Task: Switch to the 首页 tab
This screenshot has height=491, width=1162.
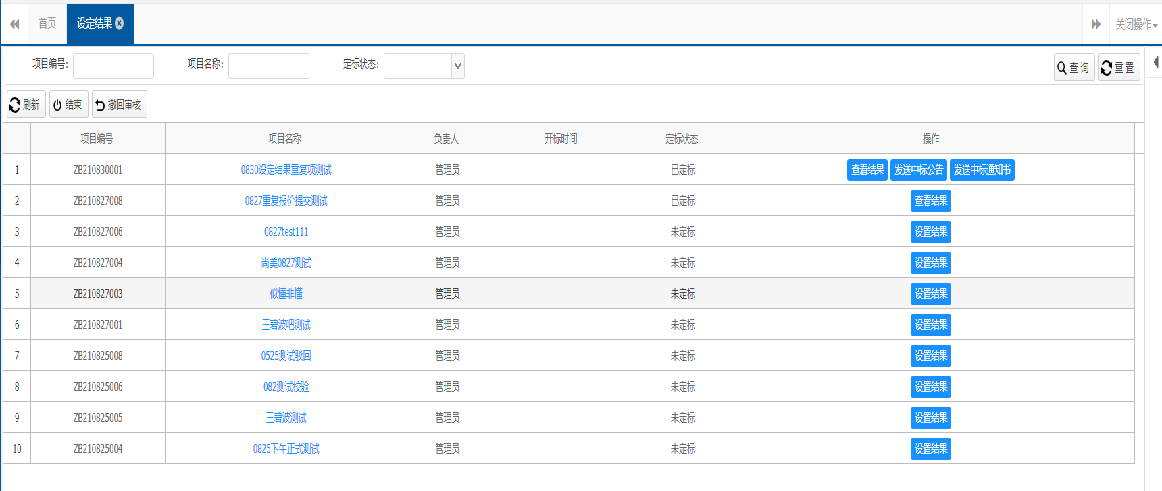Action: (47, 23)
